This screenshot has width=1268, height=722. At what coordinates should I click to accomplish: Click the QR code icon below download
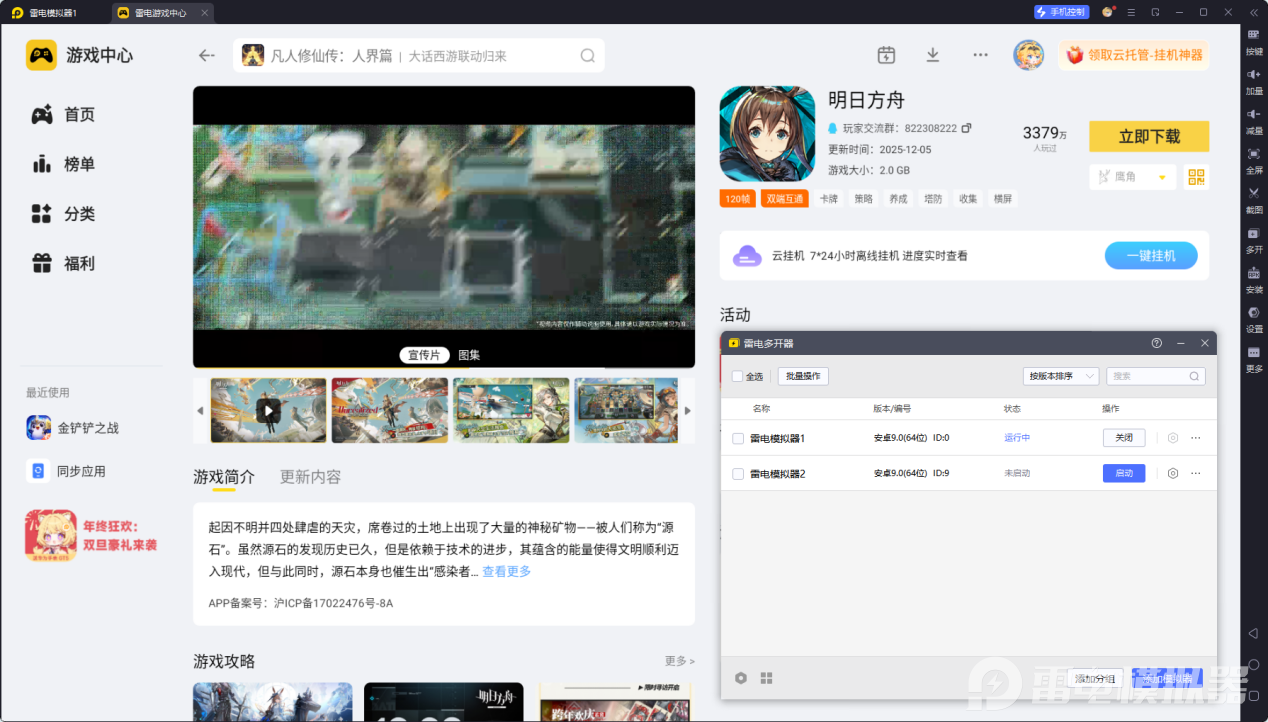(x=1196, y=177)
